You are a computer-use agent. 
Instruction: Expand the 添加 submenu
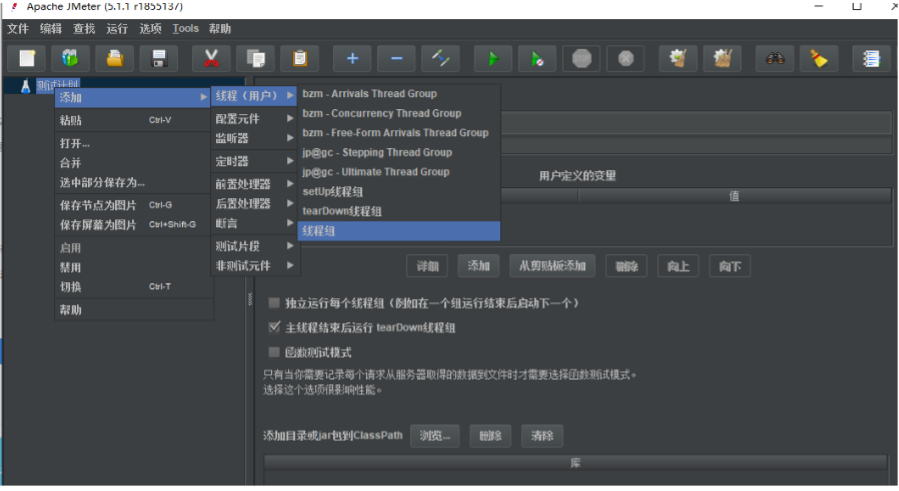click(x=133, y=98)
